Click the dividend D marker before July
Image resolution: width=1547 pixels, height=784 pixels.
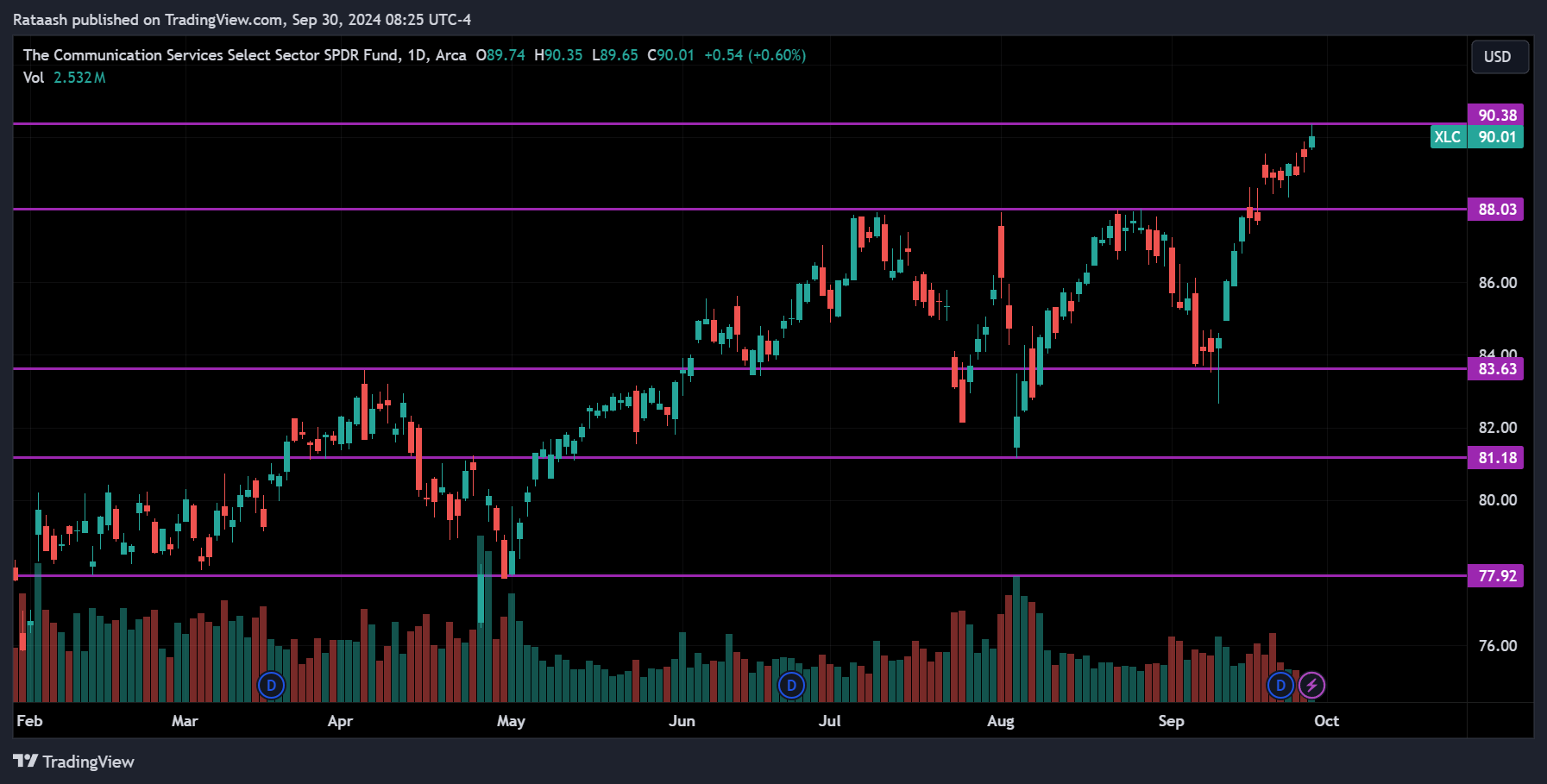pyautogui.click(x=791, y=686)
